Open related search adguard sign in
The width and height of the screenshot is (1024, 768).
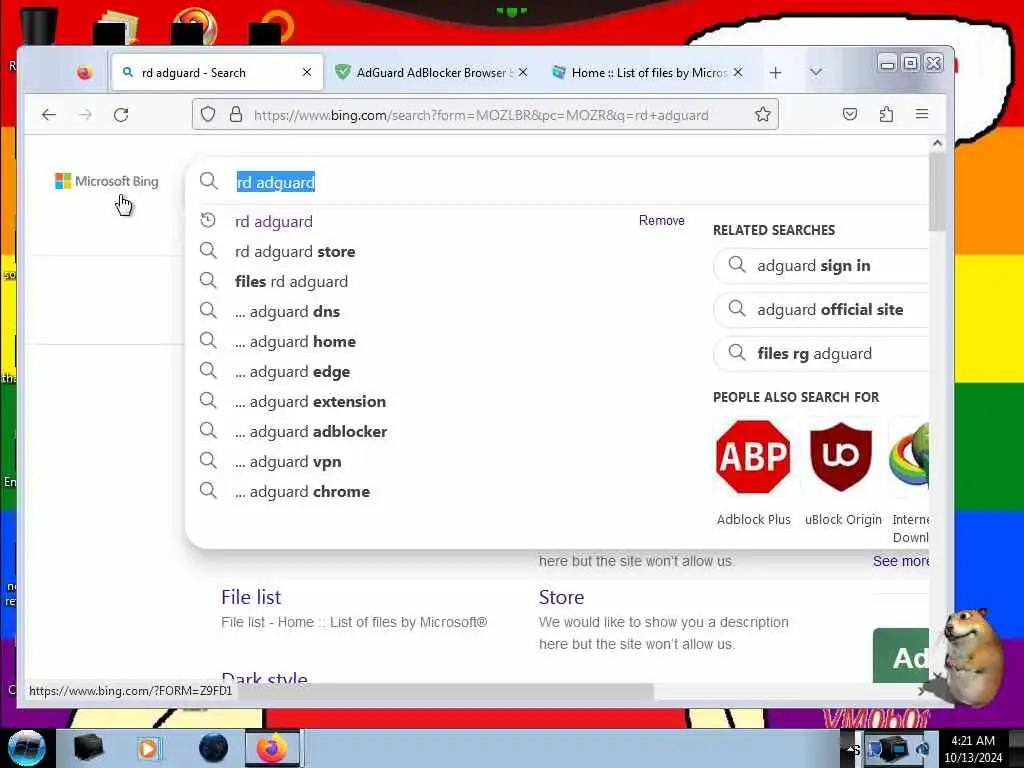[x=820, y=266]
